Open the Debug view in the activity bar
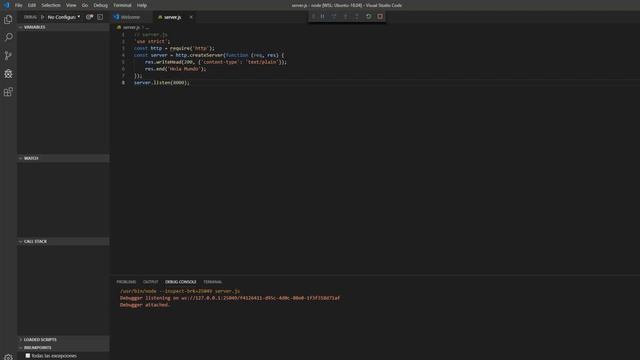Viewport: 640px width, 360px height. pyautogui.click(x=8, y=73)
